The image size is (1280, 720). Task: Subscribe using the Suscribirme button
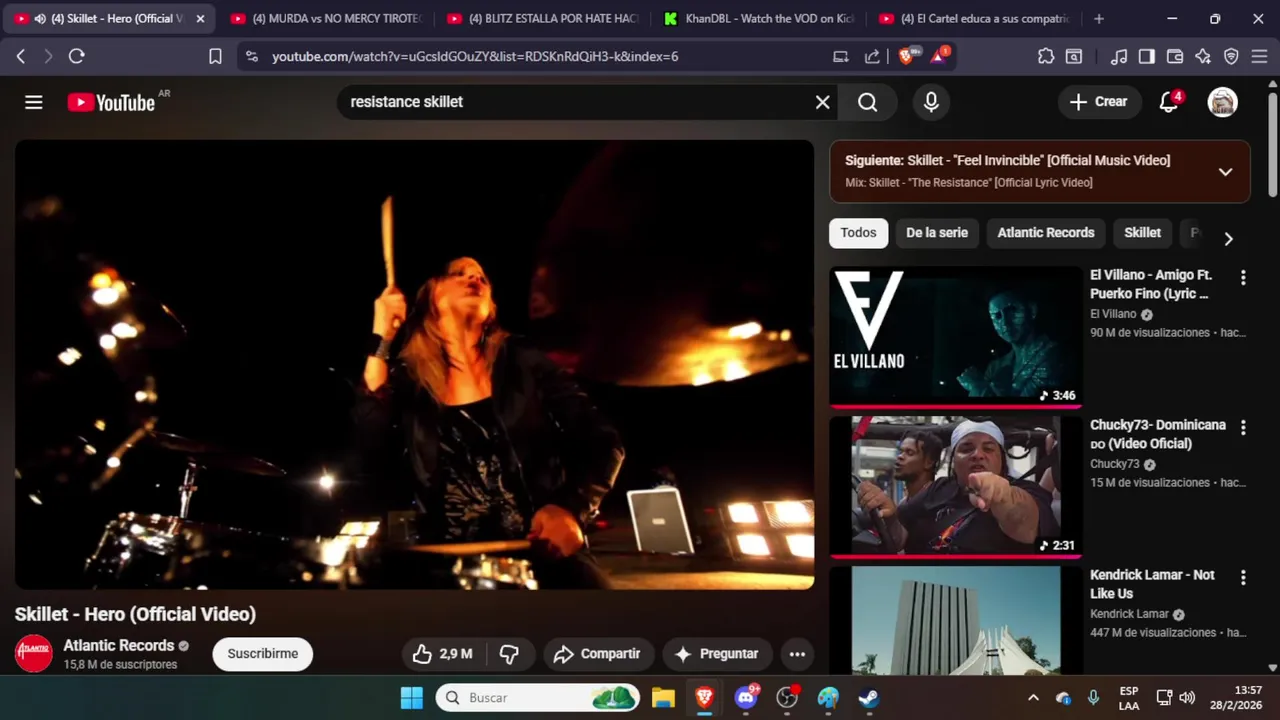[x=262, y=654]
